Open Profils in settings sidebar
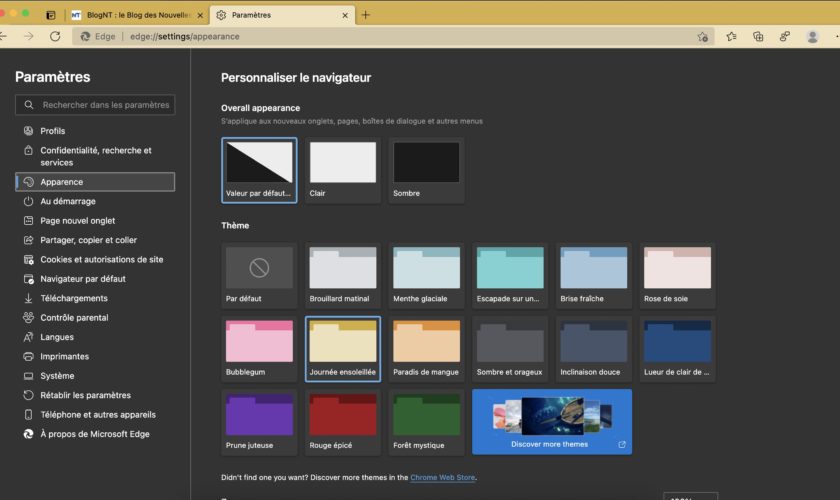This screenshot has width=840, height=500. coord(52,131)
